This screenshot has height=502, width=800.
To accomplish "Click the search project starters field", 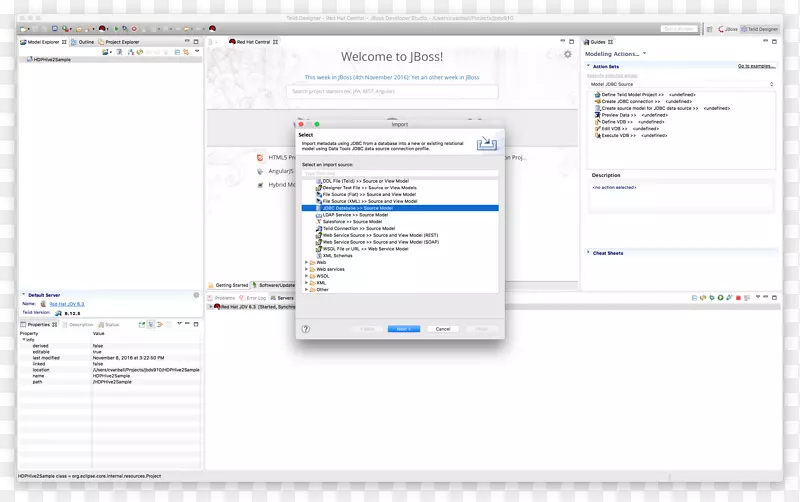I will coord(392,92).
